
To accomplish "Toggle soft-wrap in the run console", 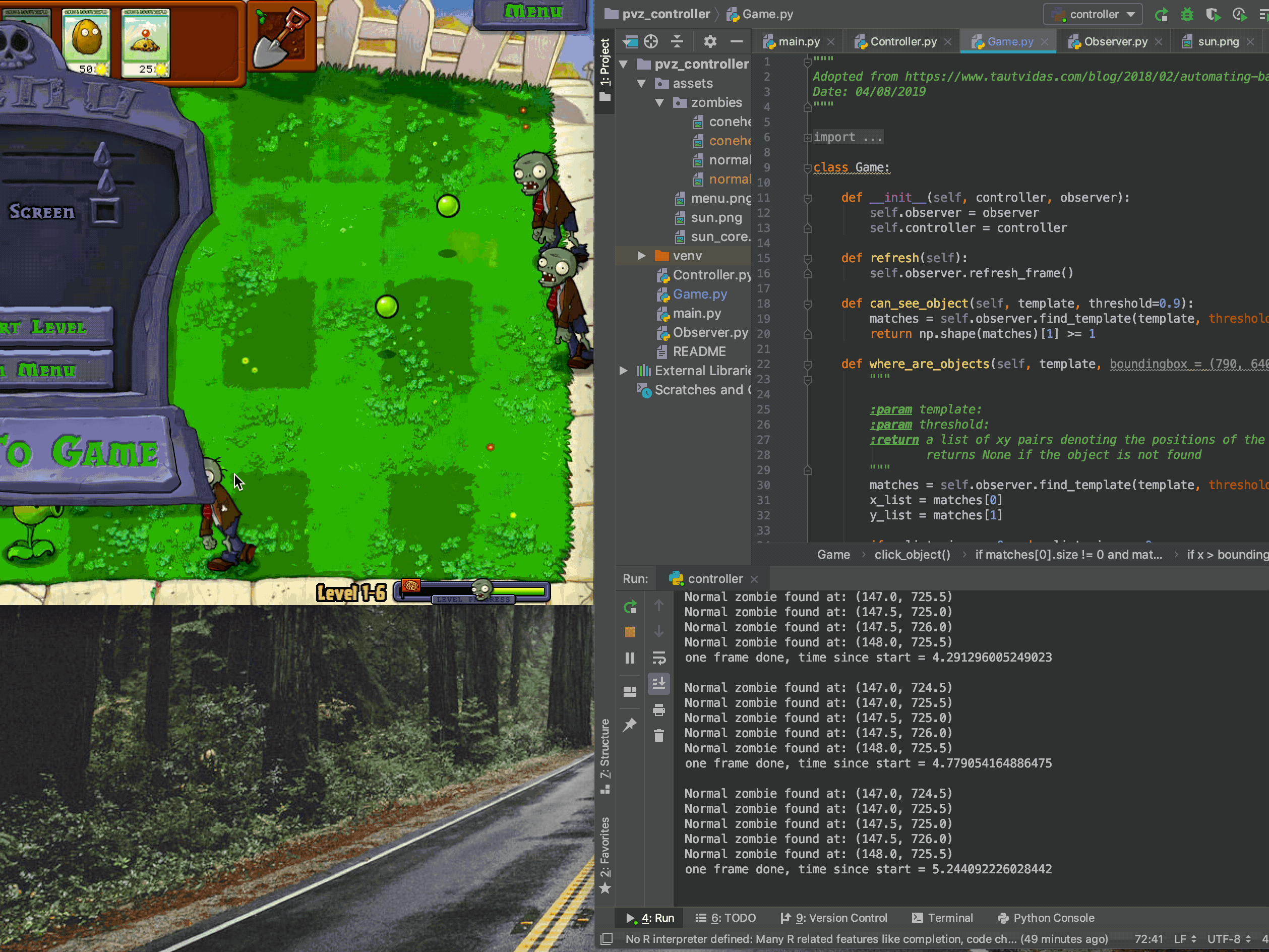I will click(658, 658).
